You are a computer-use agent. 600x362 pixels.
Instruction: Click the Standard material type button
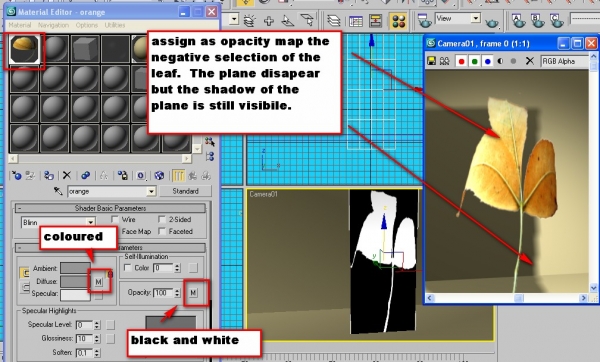186,191
